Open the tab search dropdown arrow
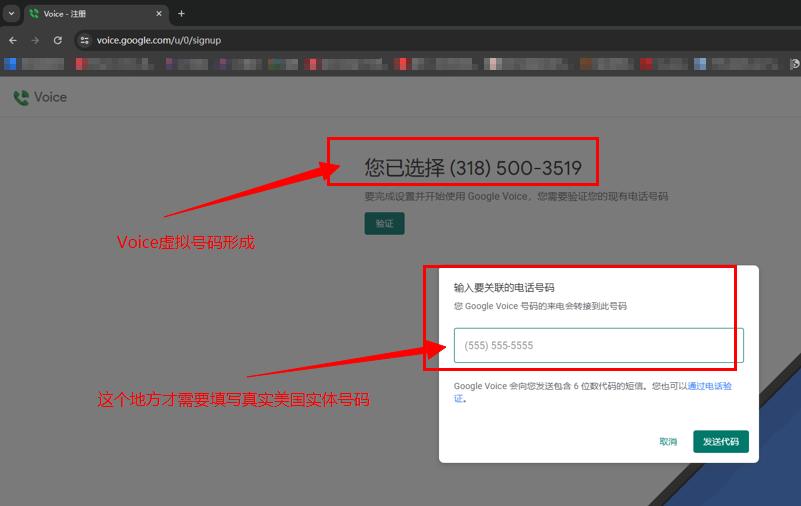The image size is (801, 506). pyautogui.click(x=11, y=13)
